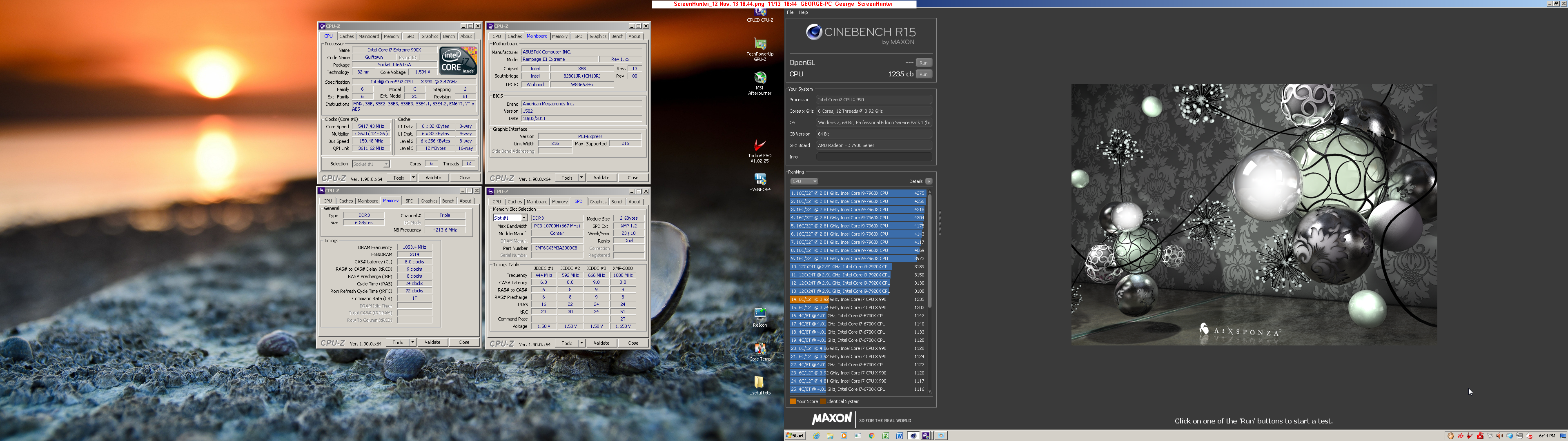Select the Useful txts folder on desktop
1568x441 pixels.
(759, 385)
